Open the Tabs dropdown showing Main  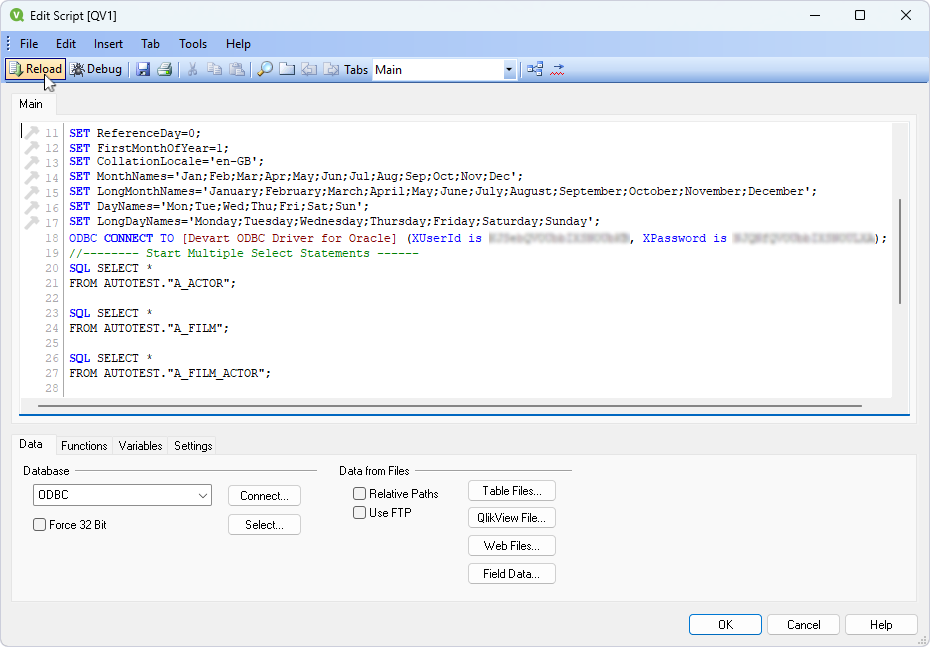pos(509,70)
